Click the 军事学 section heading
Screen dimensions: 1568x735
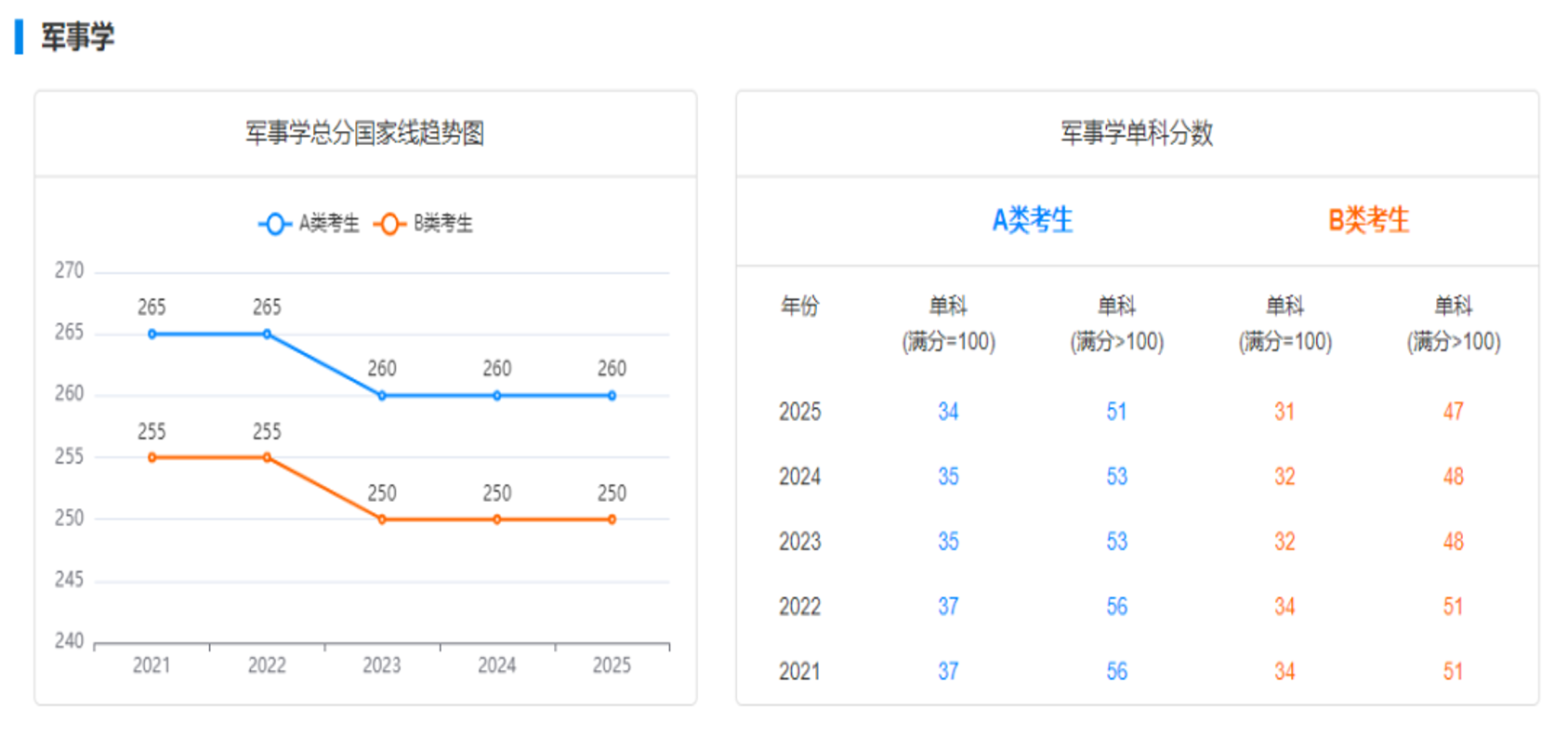[77, 37]
